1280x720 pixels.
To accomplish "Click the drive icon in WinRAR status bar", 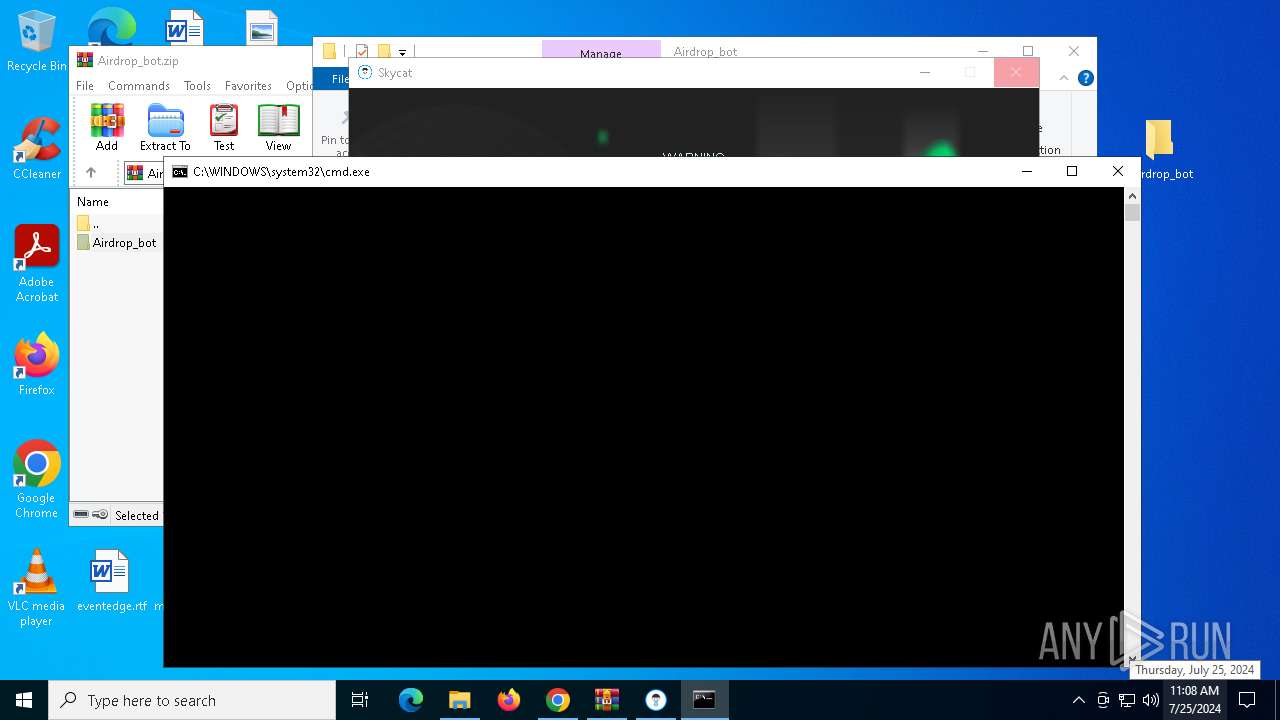I will (x=81, y=515).
